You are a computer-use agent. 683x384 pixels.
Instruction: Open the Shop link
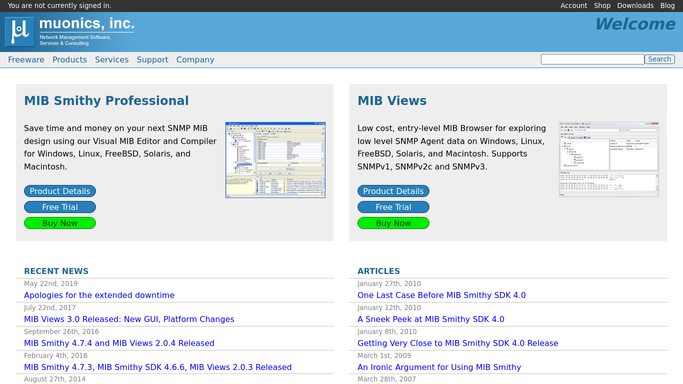[x=602, y=6]
